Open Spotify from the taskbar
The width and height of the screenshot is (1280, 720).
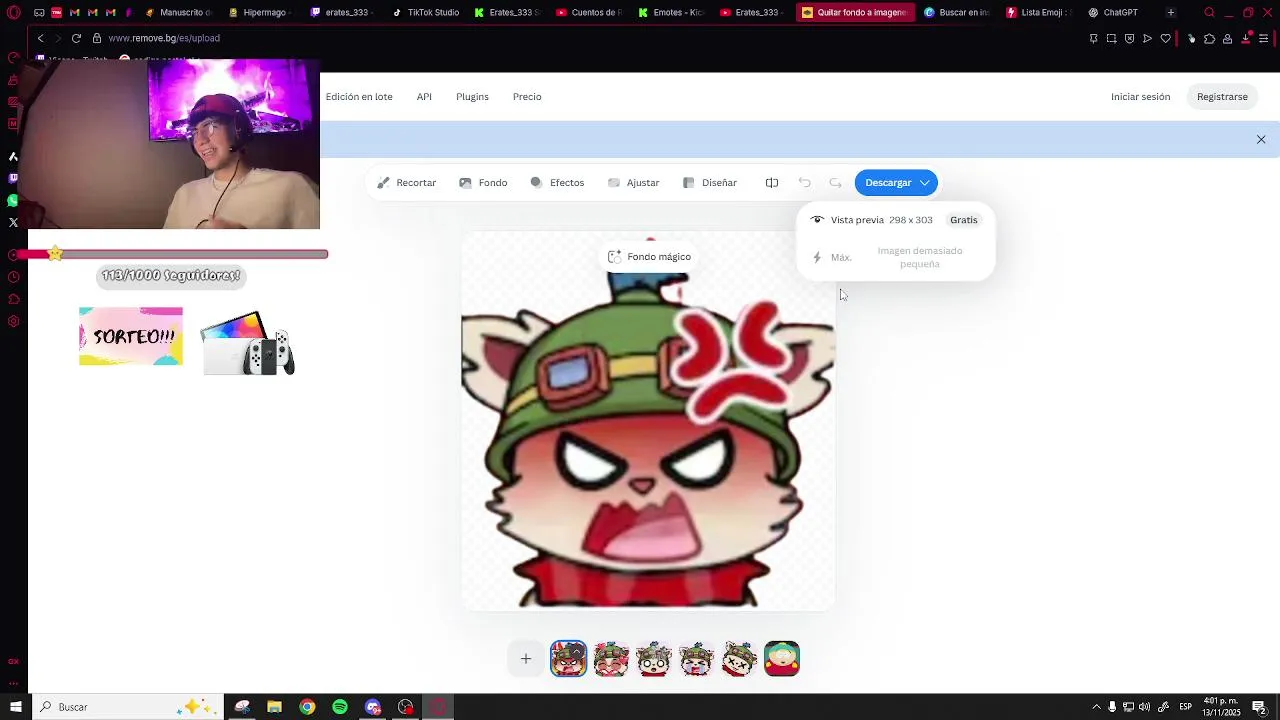pyautogui.click(x=340, y=707)
